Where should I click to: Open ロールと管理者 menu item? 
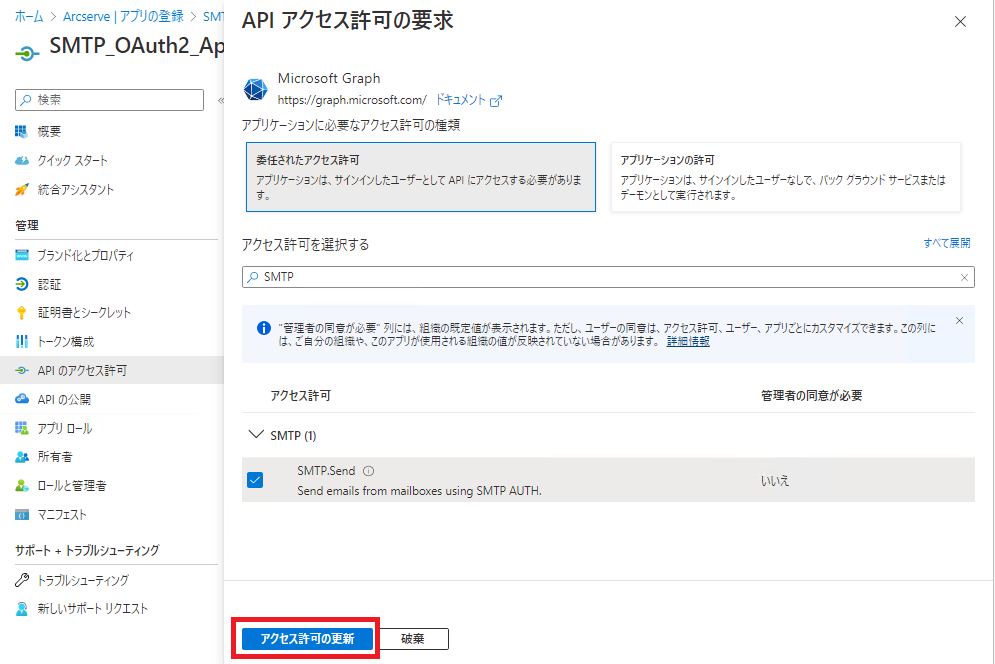click(72, 486)
